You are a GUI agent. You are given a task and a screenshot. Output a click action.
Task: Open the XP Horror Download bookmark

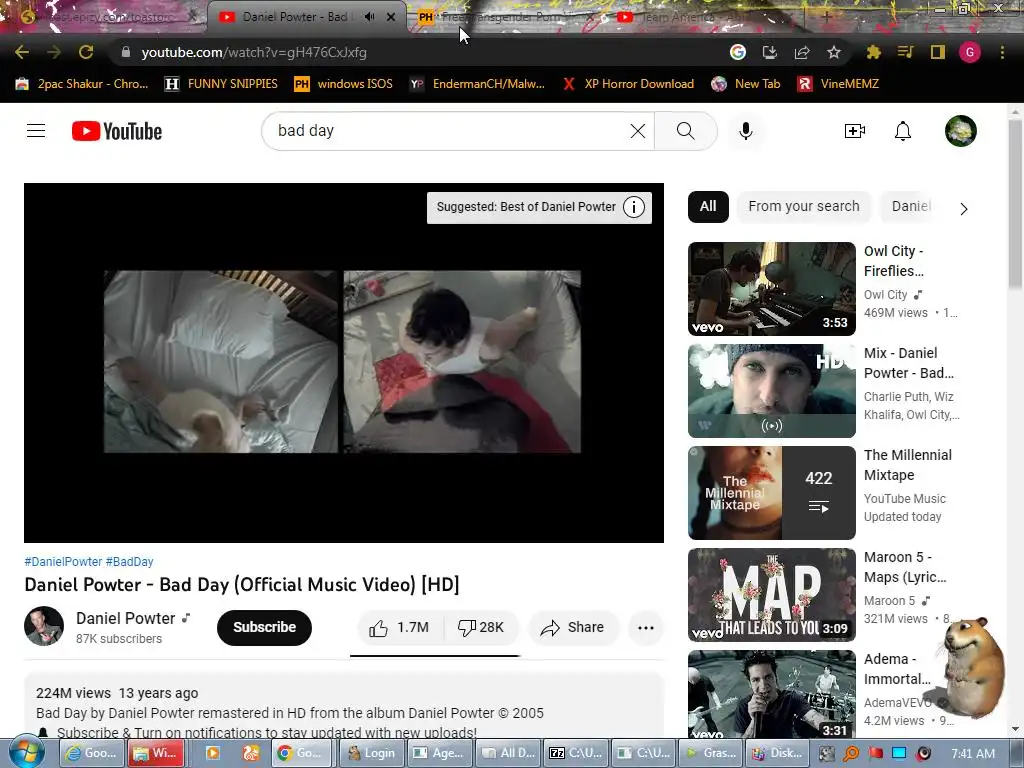628,84
